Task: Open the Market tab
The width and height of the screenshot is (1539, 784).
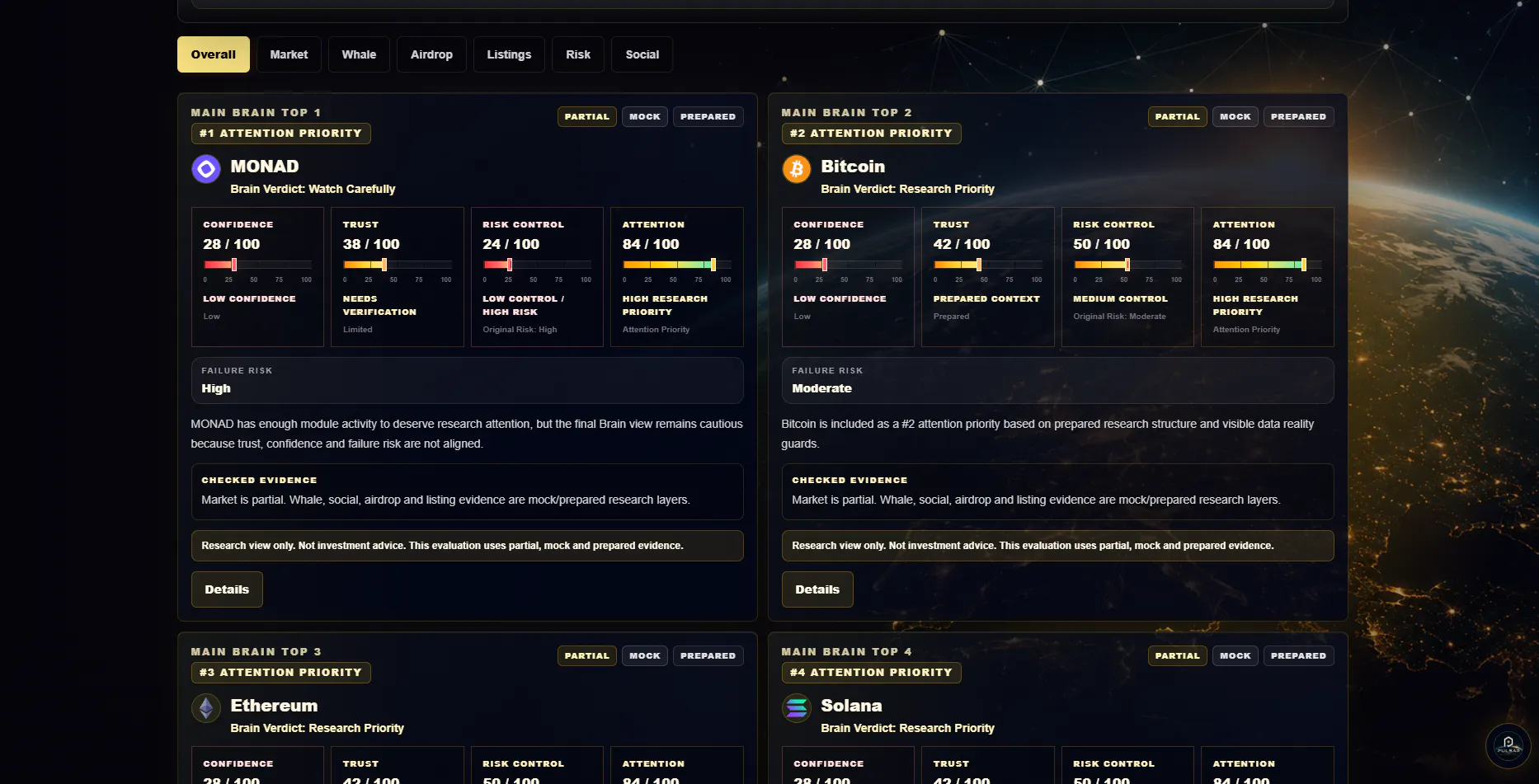Action: (289, 54)
